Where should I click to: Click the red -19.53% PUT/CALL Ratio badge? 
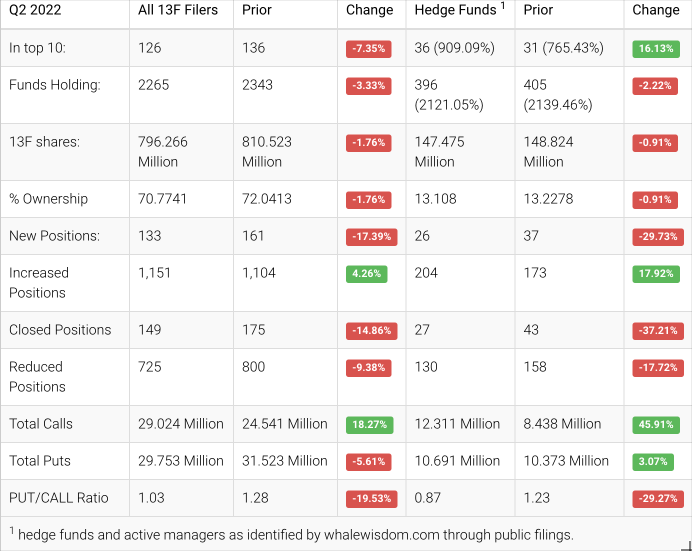click(370, 499)
